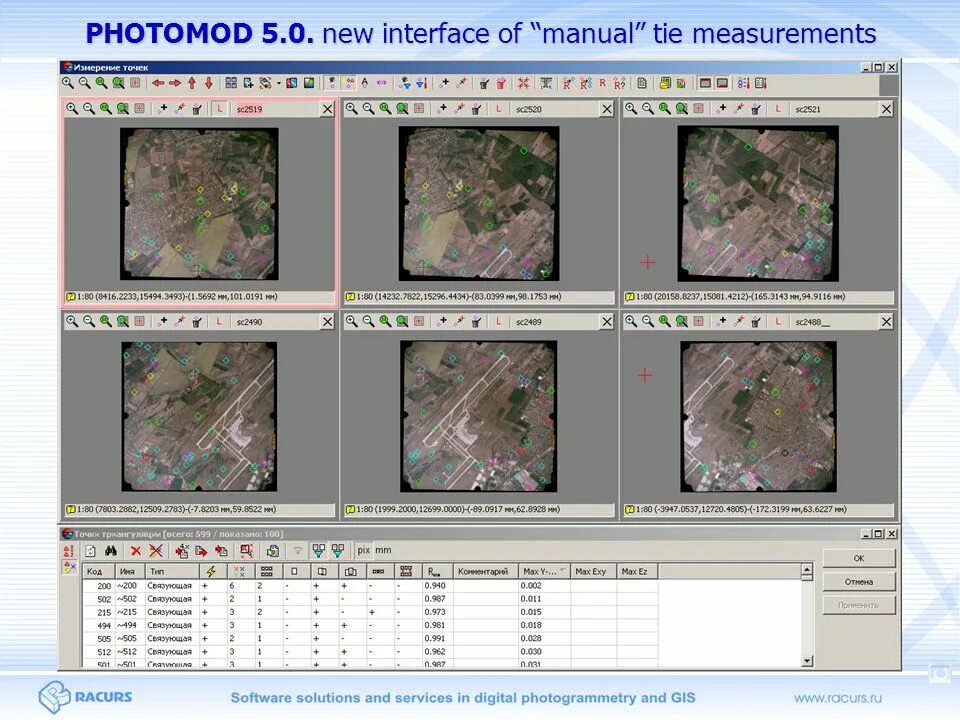Close the sc2519 image pane
Viewport: 960px width, 720px height.
(x=328, y=109)
